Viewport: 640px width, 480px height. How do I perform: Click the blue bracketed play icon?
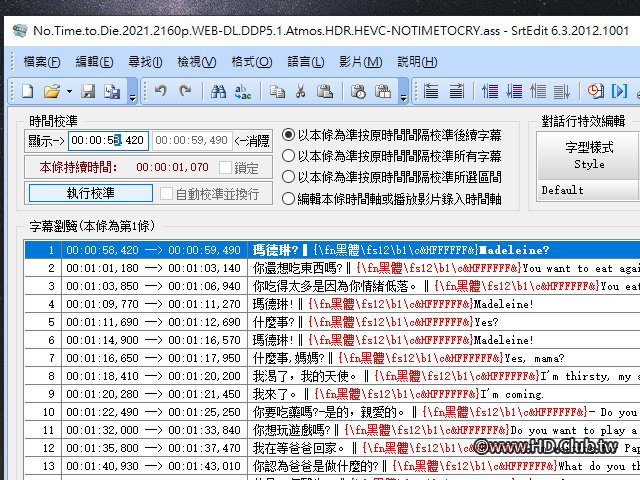[619, 91]
